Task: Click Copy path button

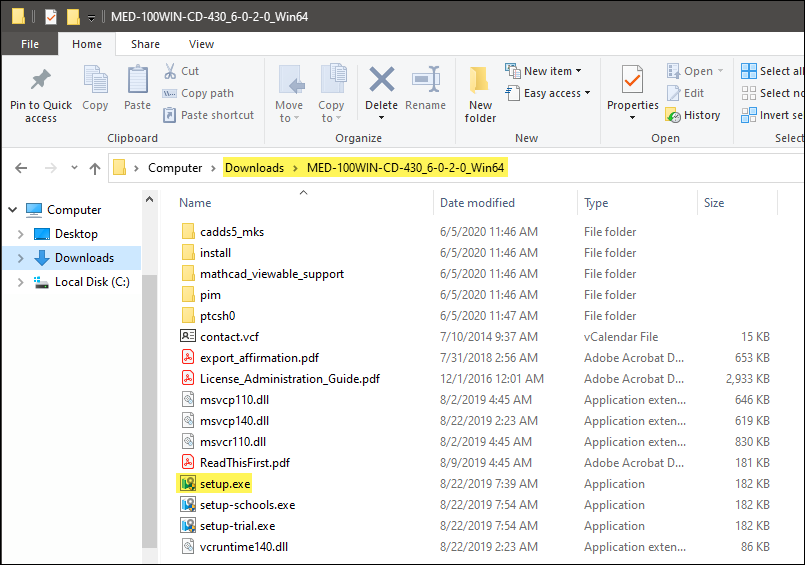Action: point(198,93)
